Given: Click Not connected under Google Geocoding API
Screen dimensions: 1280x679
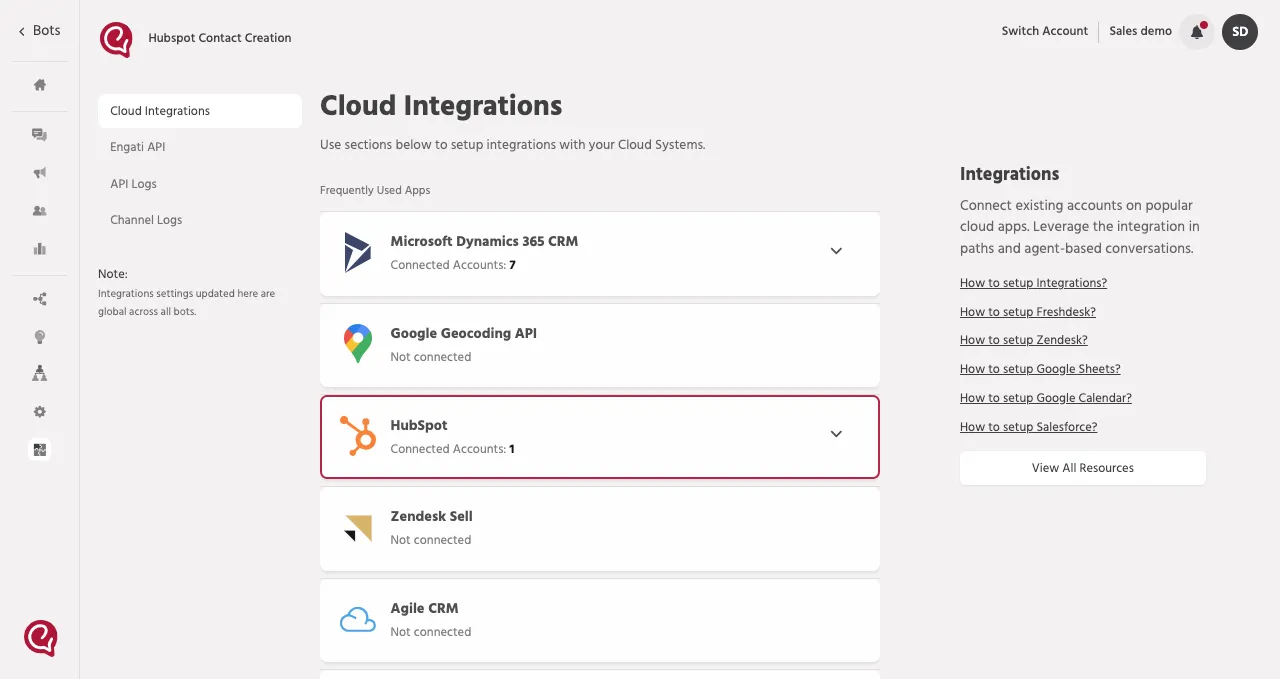Looking at the screenshot, I should click(x=430, y=357).
